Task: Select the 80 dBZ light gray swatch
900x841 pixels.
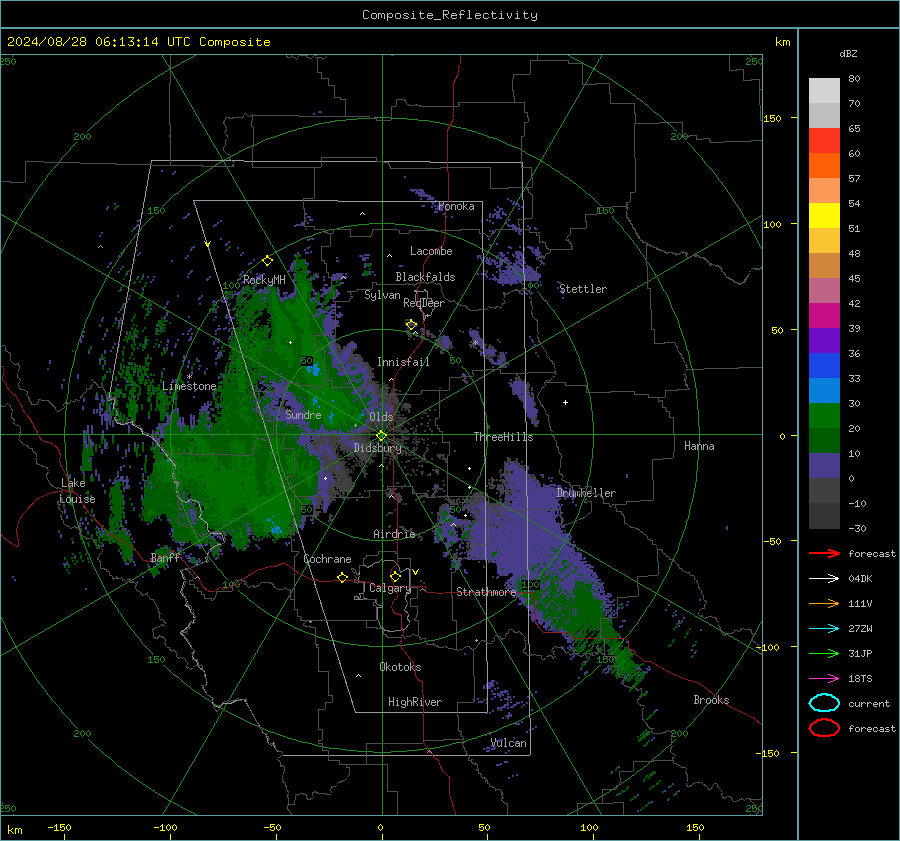Action: 824,90
